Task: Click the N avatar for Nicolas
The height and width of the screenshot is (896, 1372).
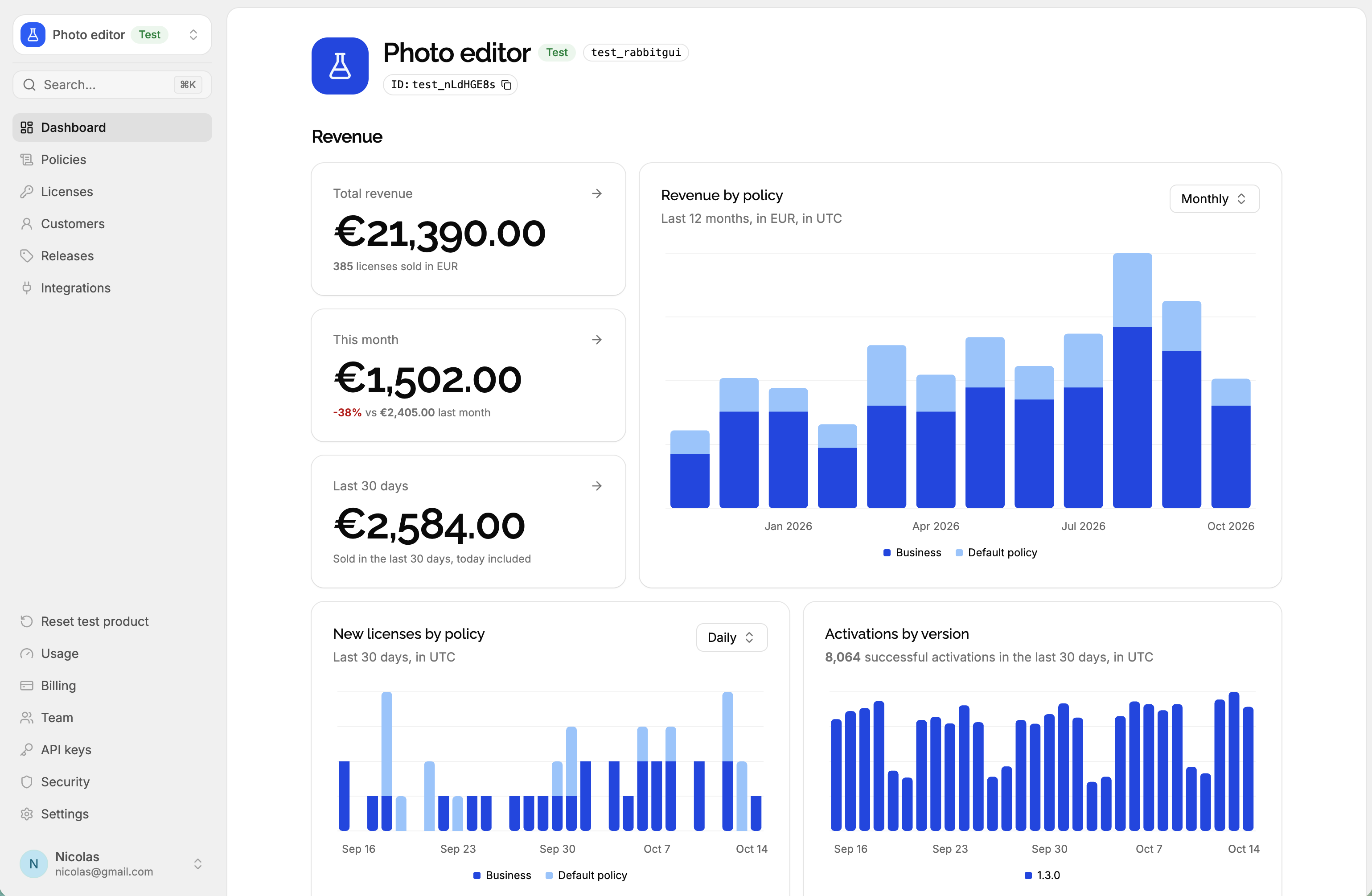Action: [x=34, y=864]
